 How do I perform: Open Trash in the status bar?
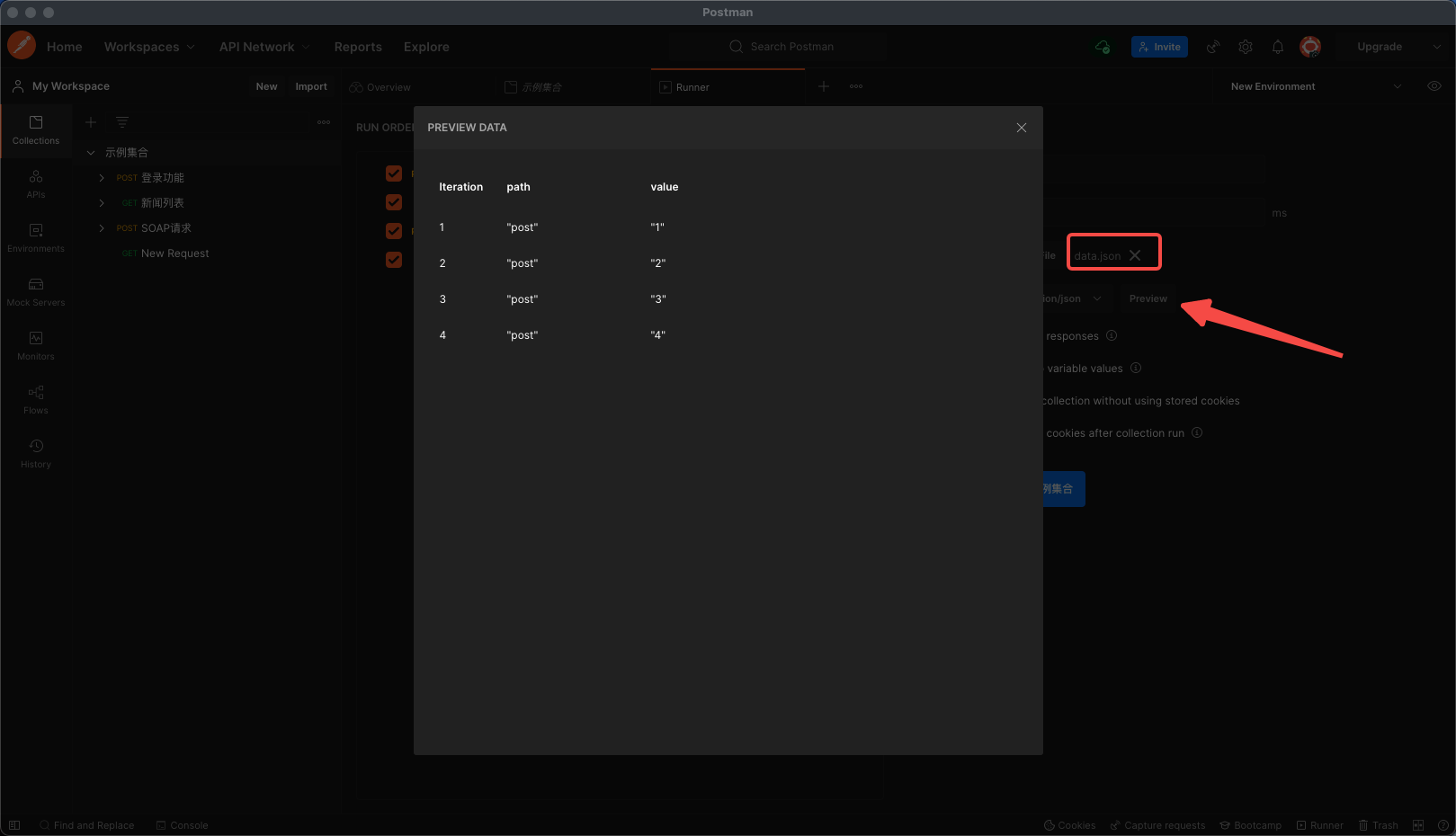1378,825
